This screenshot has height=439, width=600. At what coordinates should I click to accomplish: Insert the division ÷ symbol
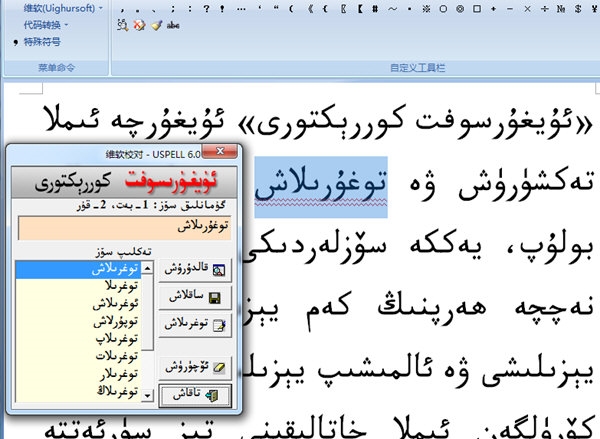[545, 9]
